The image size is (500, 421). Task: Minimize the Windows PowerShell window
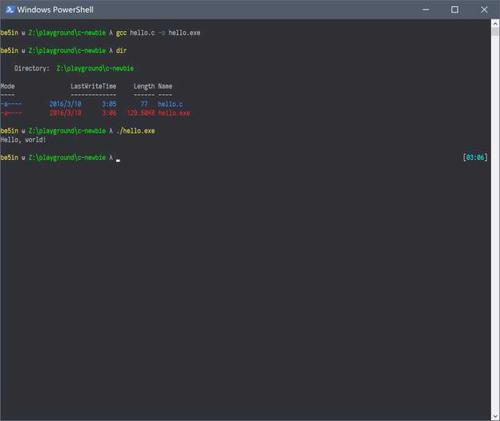(426, 10)
